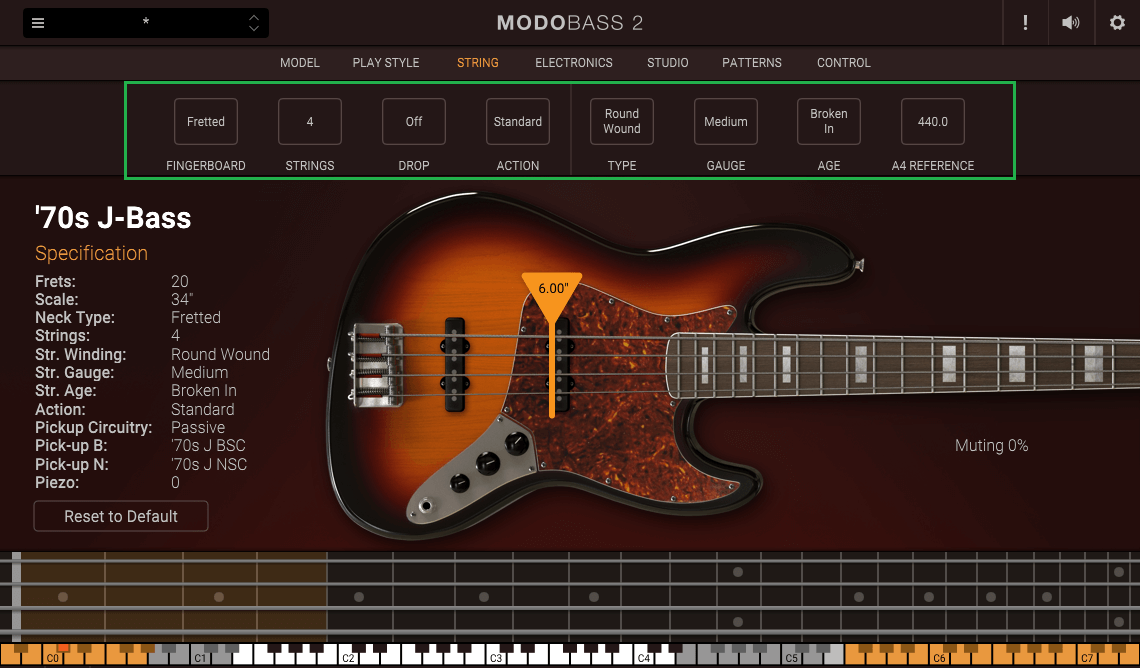Click the Reset to Default button
This screenshot has height=668, width=1140.
click(x=121, y=516)
